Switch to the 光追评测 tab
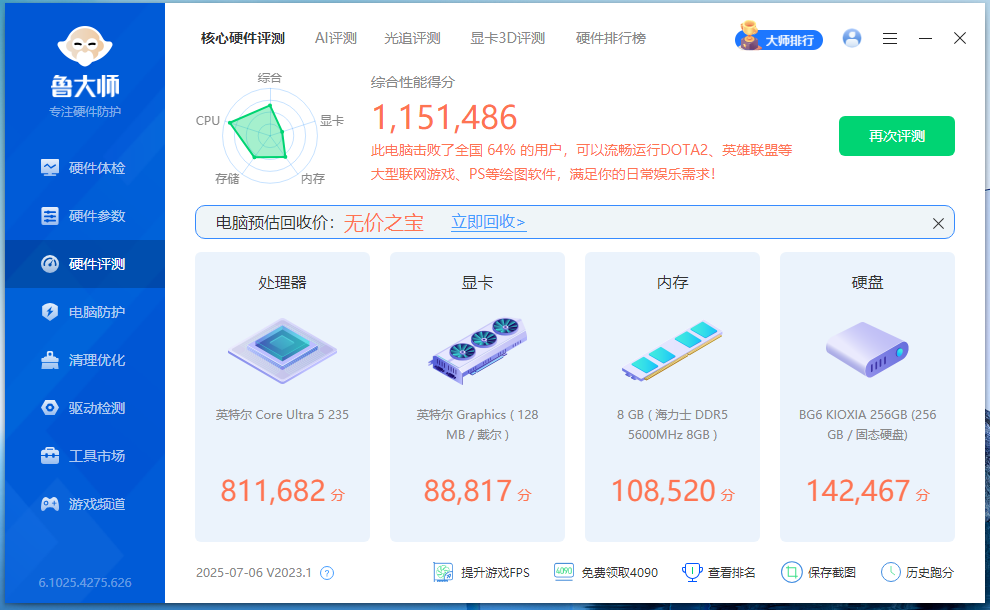The image size is (990, 610). tap(412, 39)
